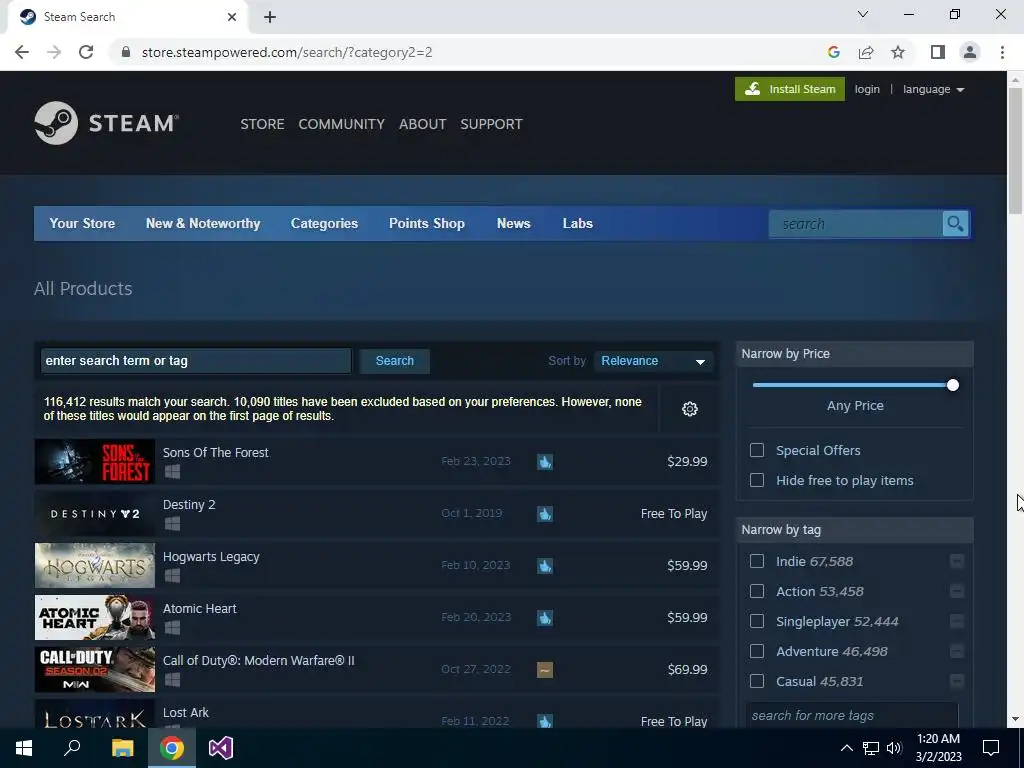Collapse Narrow by tag section header
Screen dimensions: 1024x768
[x=855, y=530]
